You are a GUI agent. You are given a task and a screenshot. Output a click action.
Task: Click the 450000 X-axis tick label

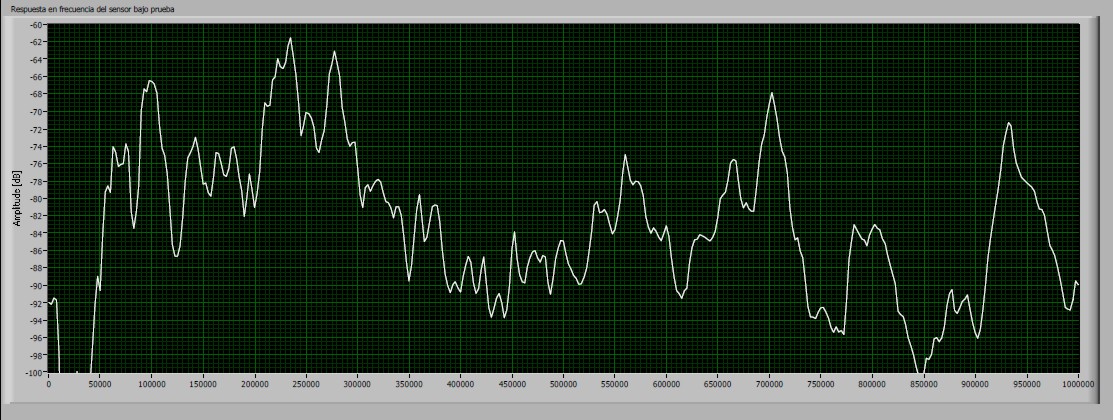pos(512,384)
